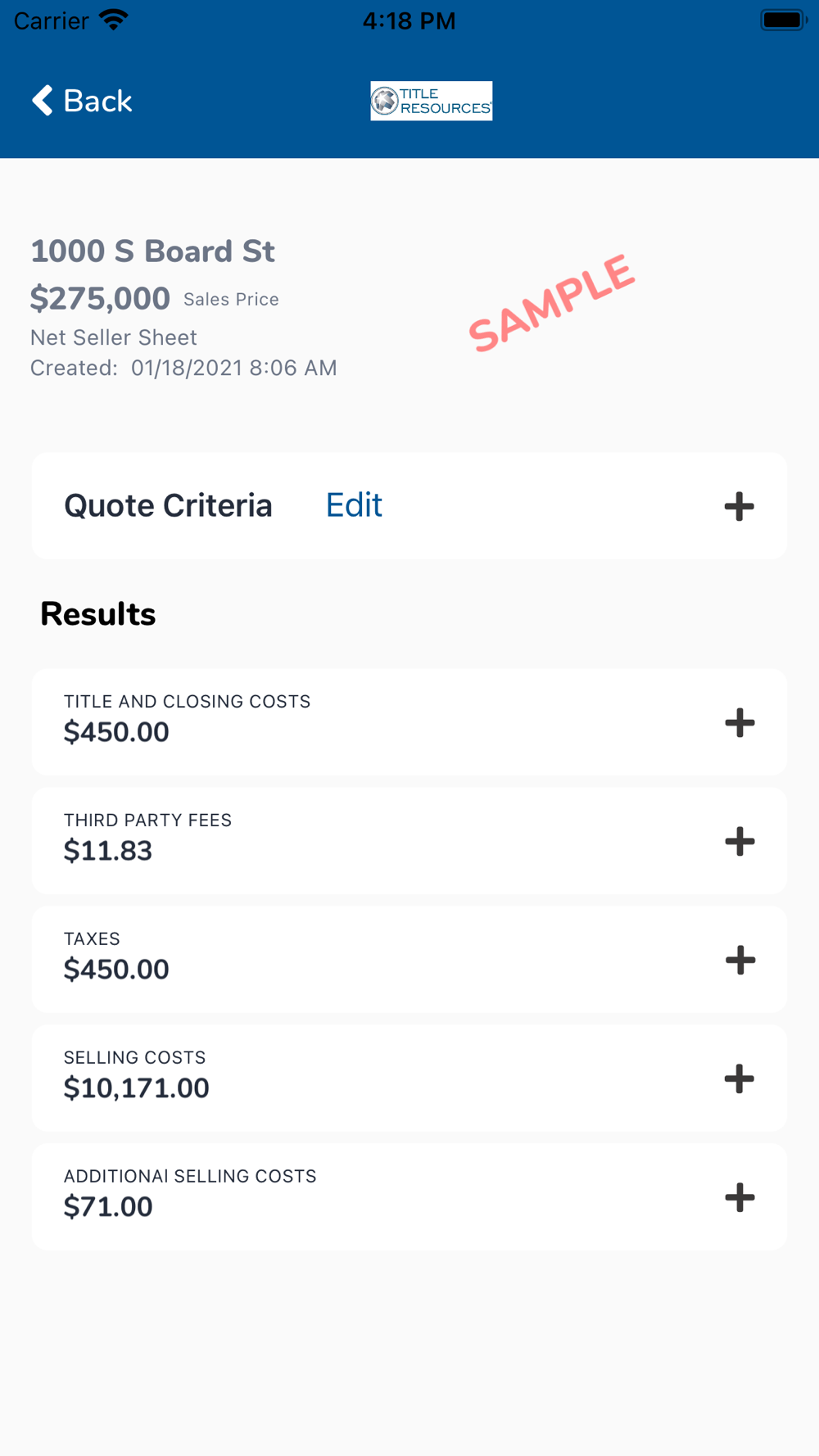Tap the 1000 S Board St address
Screen dimensions: 819x1456
point(152,251)
